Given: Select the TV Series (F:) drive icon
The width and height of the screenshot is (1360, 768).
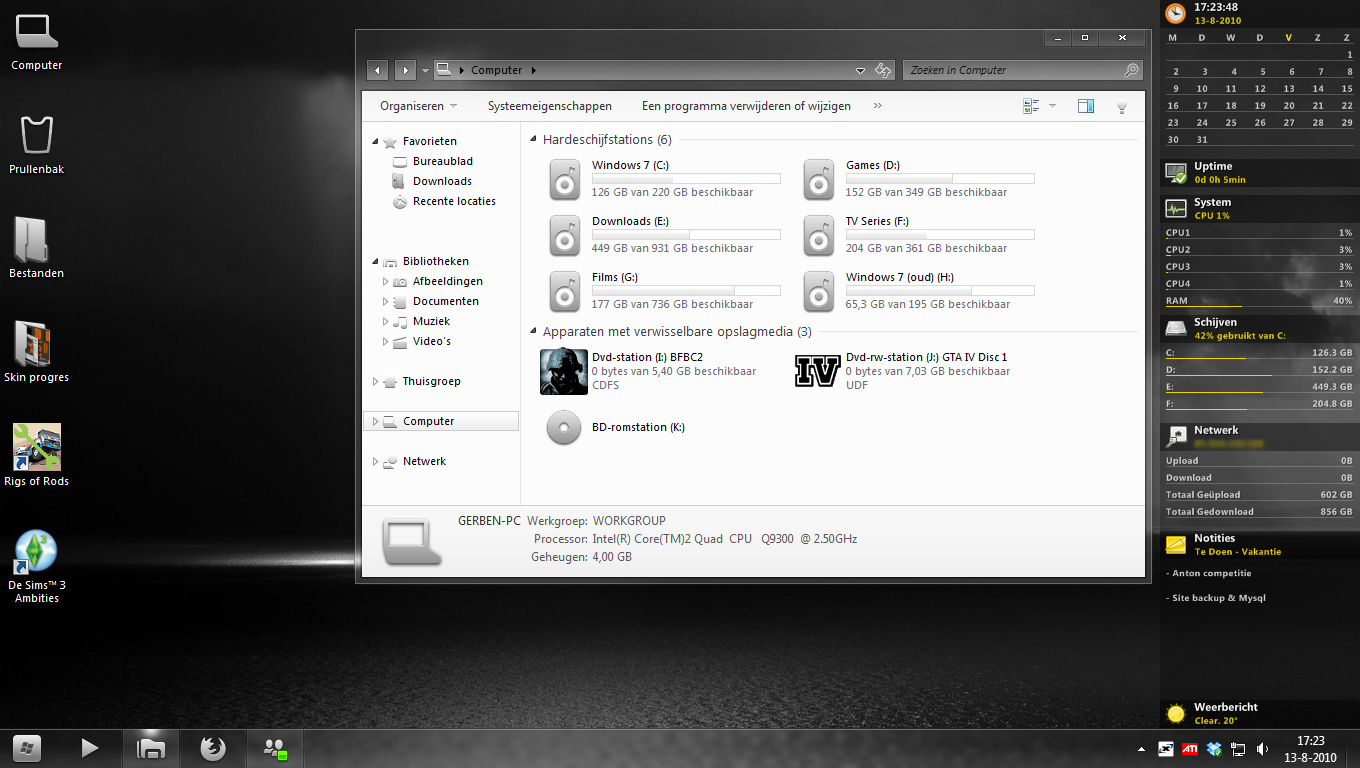Looking at the screenshot, I should pos(819,236).
